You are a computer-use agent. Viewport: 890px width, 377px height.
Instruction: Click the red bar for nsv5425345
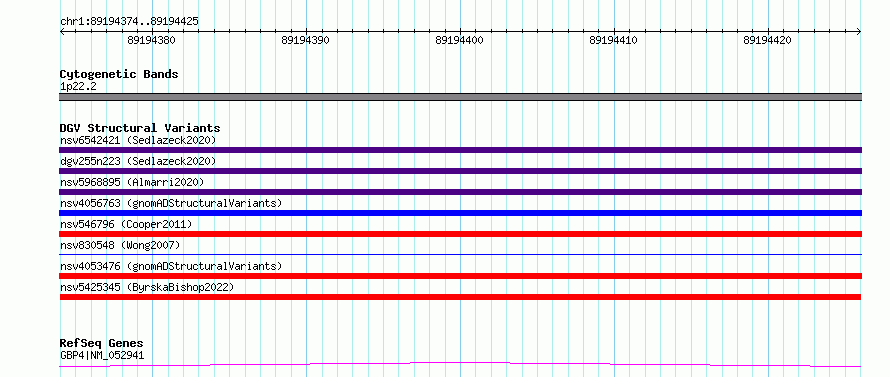(x=460, y=297)
